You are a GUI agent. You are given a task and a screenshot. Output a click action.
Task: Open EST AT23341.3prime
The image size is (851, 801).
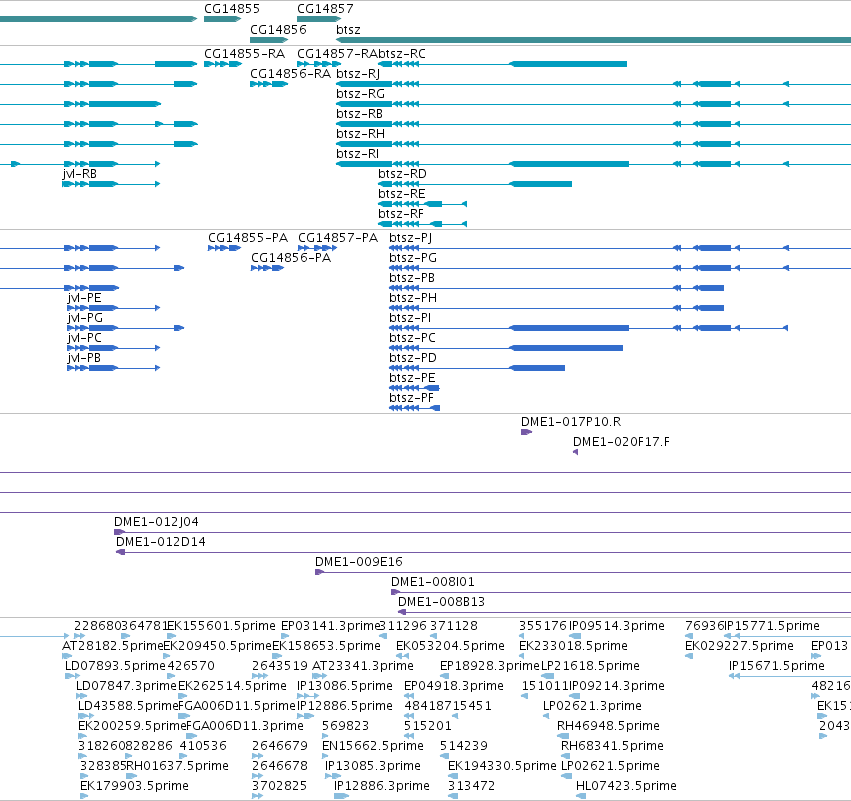point(363,666)
